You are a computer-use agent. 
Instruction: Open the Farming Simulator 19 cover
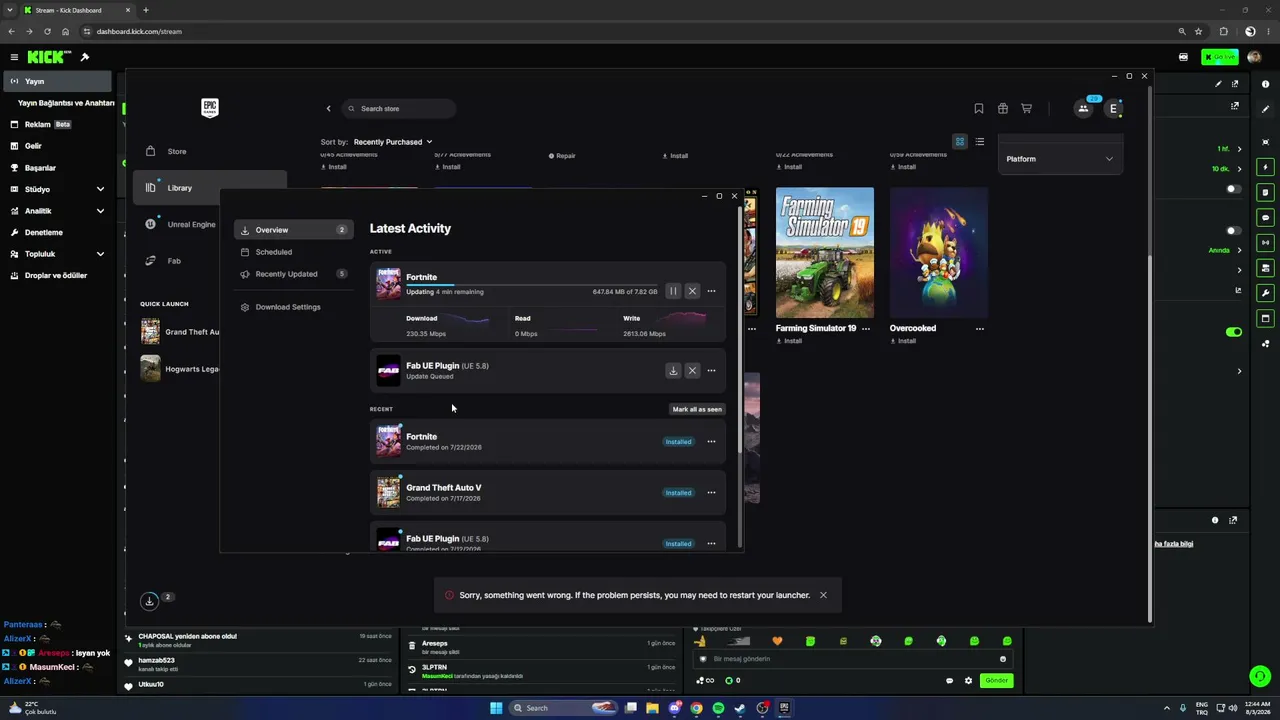[x=825, y=252]
